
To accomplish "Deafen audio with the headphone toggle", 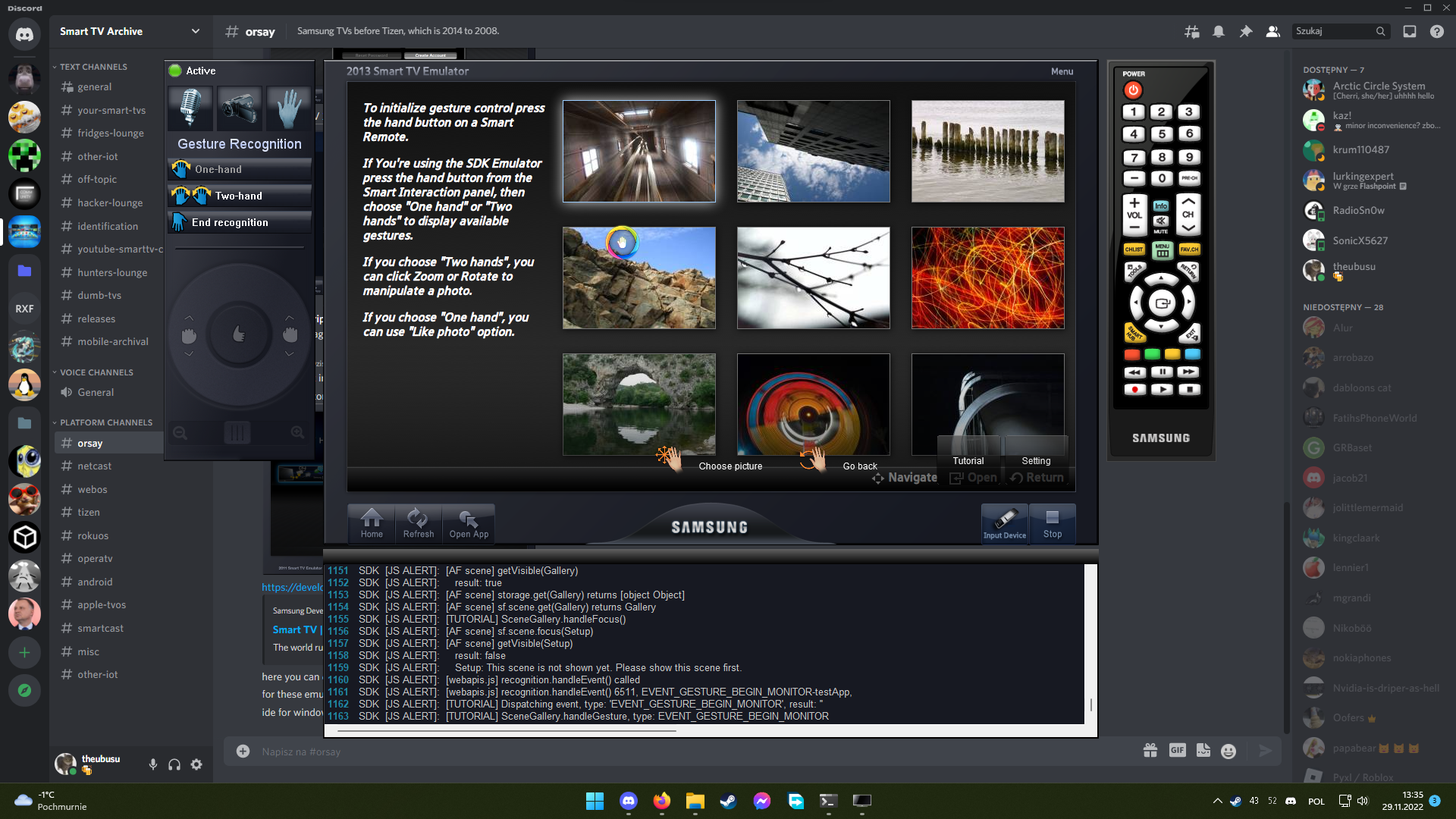I will click(174, 764).
